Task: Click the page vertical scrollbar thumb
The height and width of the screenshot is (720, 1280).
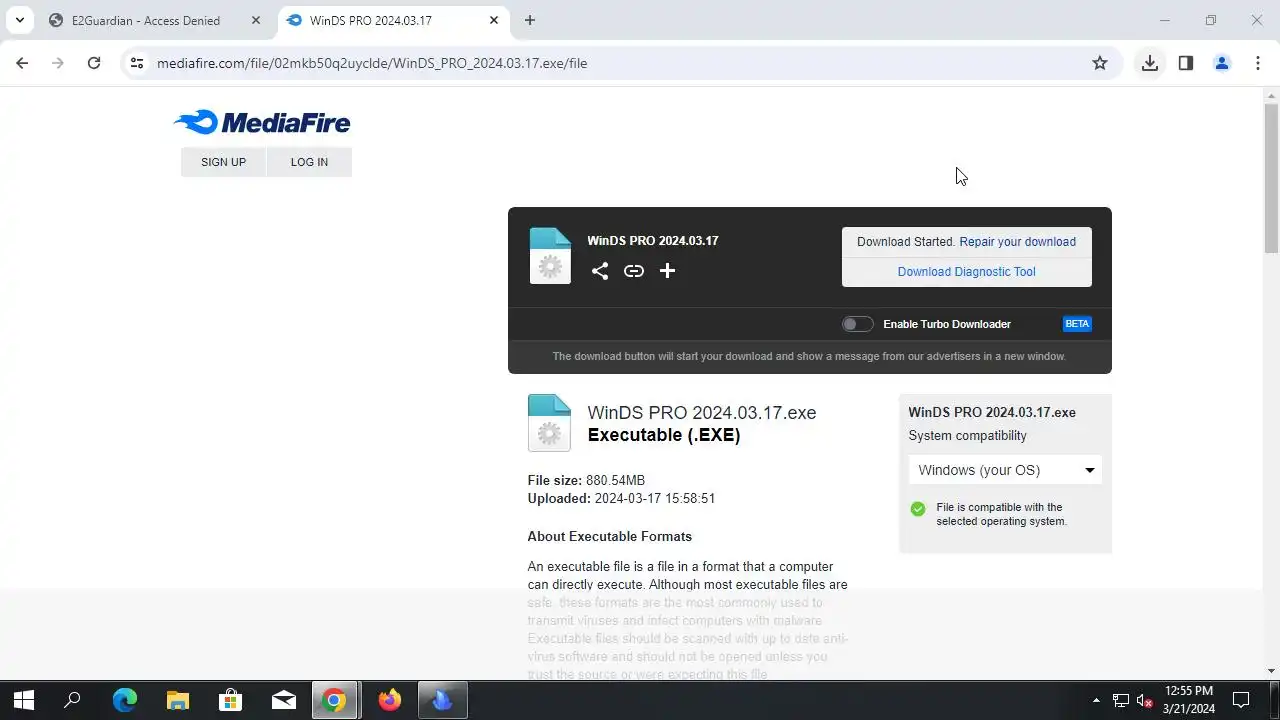Action: (x=1272, y=178)
